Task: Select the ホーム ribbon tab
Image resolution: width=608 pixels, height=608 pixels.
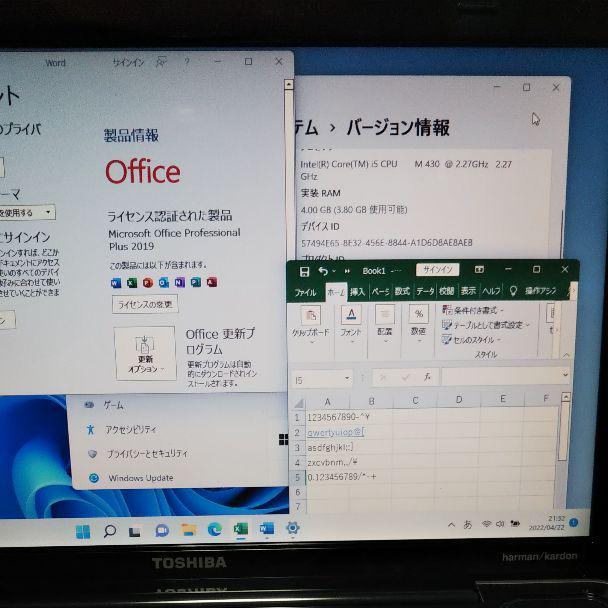Action: pos(336,292)
